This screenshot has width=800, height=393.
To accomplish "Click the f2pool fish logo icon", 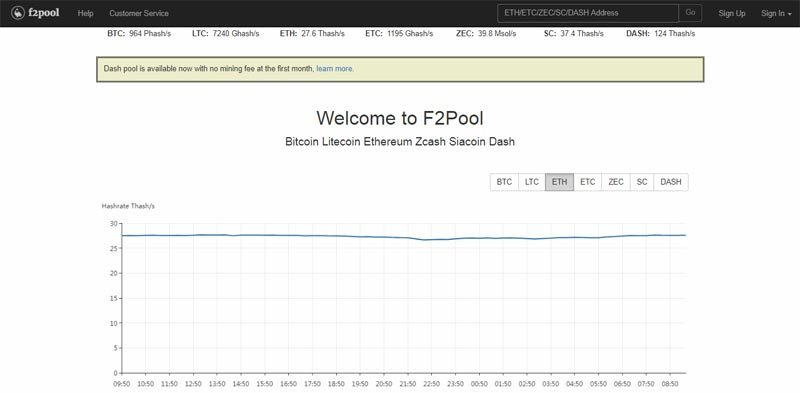I will [x=18, y=13].
